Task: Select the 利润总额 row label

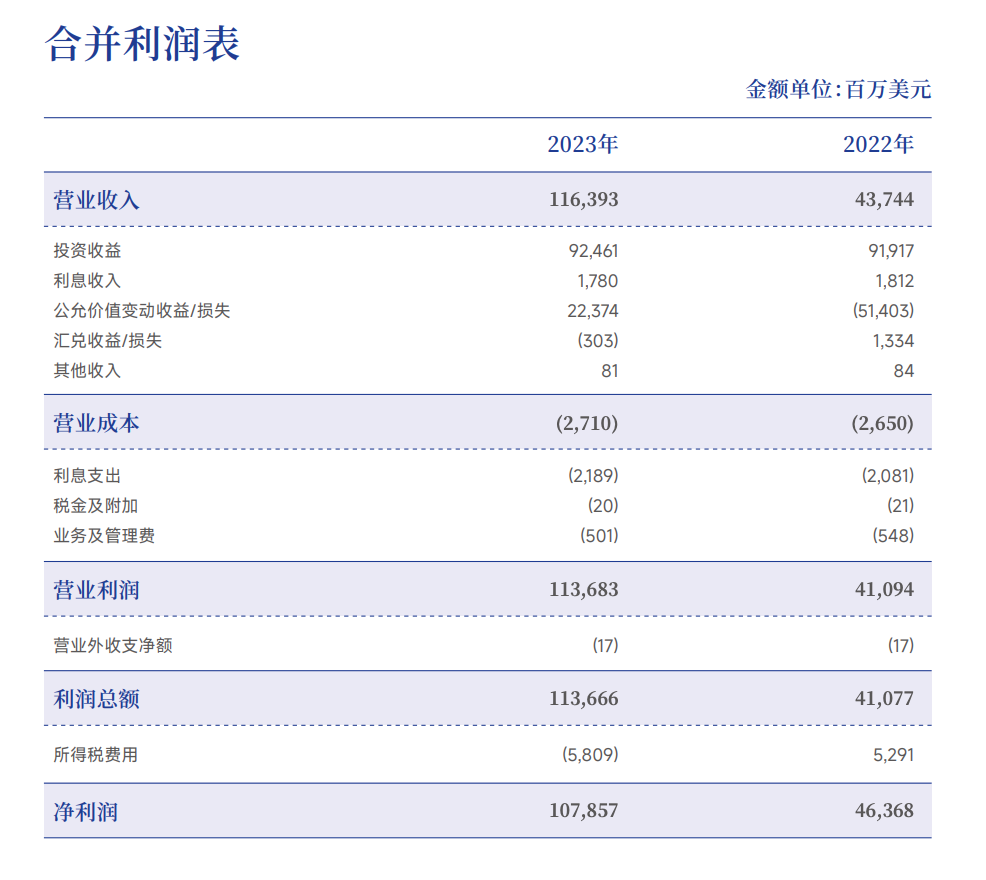Action: point(96,699)
